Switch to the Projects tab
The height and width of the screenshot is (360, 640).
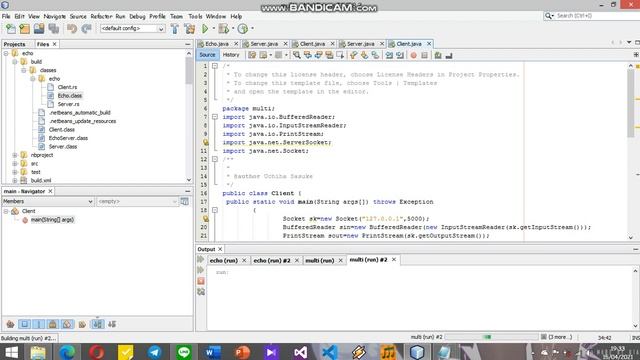tap(15, 44)
